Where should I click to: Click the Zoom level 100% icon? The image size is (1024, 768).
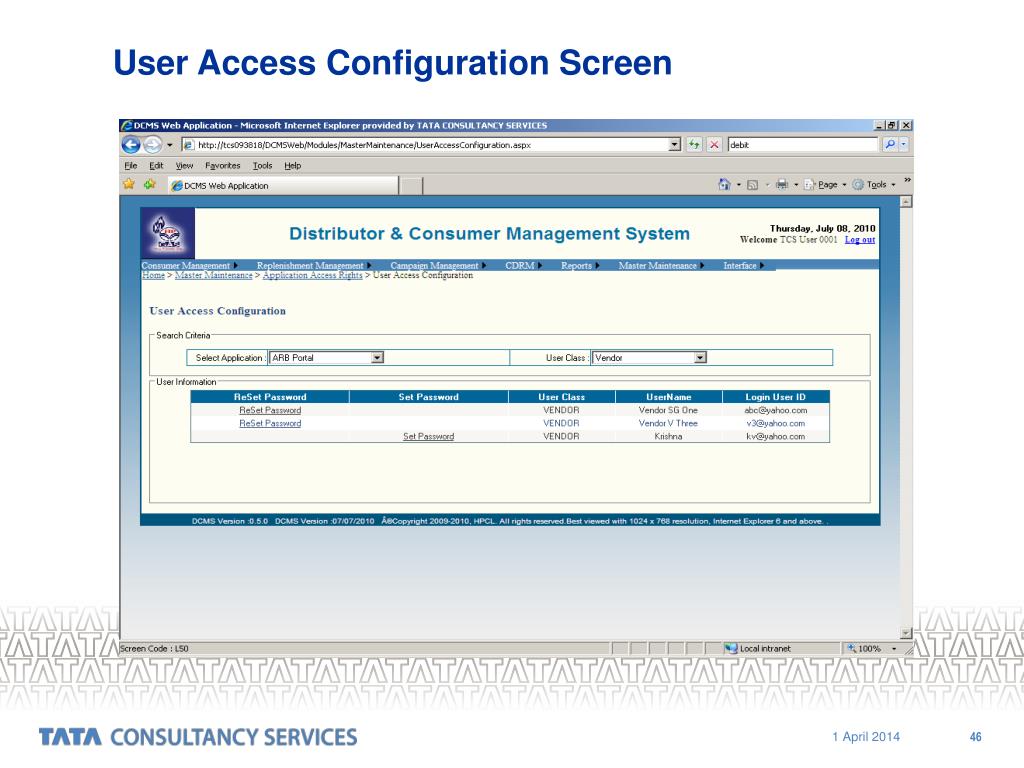click(852, 648)
